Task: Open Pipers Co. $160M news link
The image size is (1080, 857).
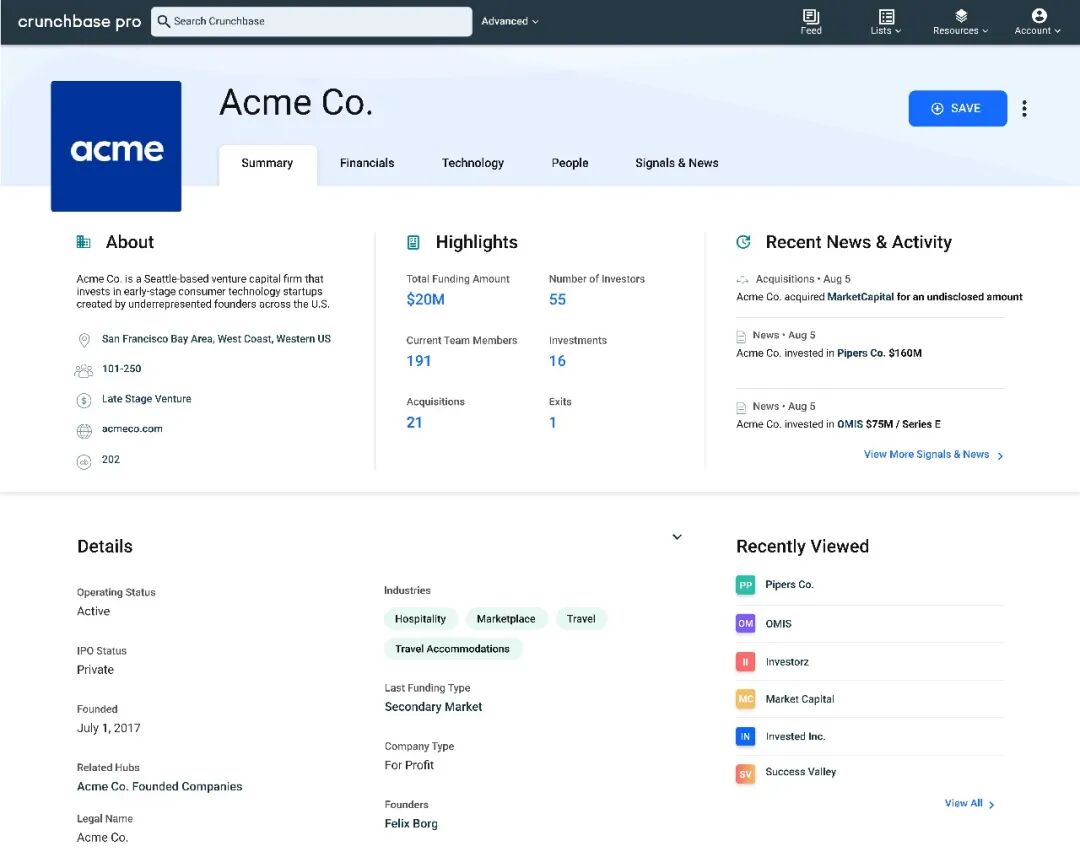Action: click(879, 353)
